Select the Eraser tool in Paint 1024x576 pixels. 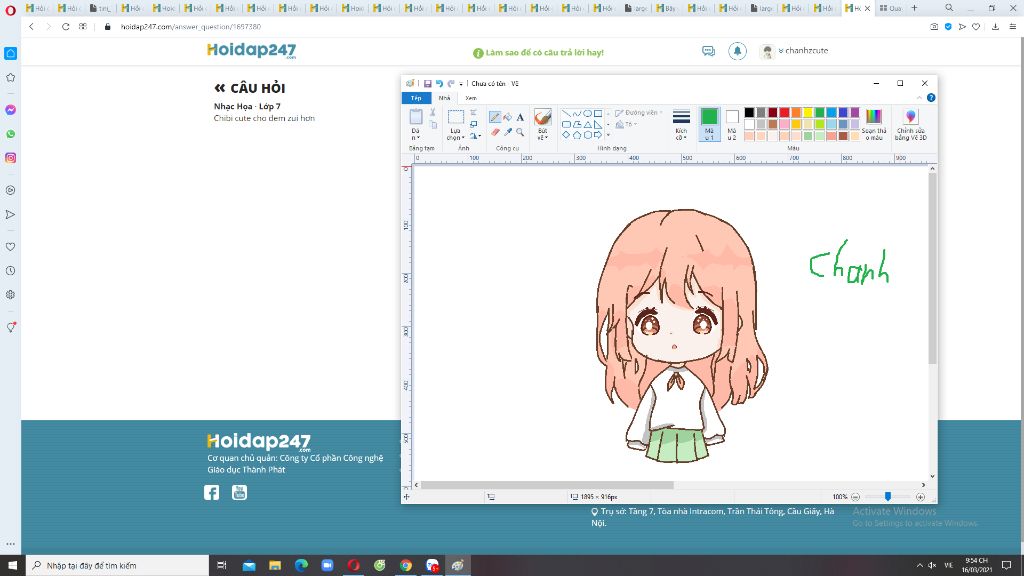[x=495, y=132]
